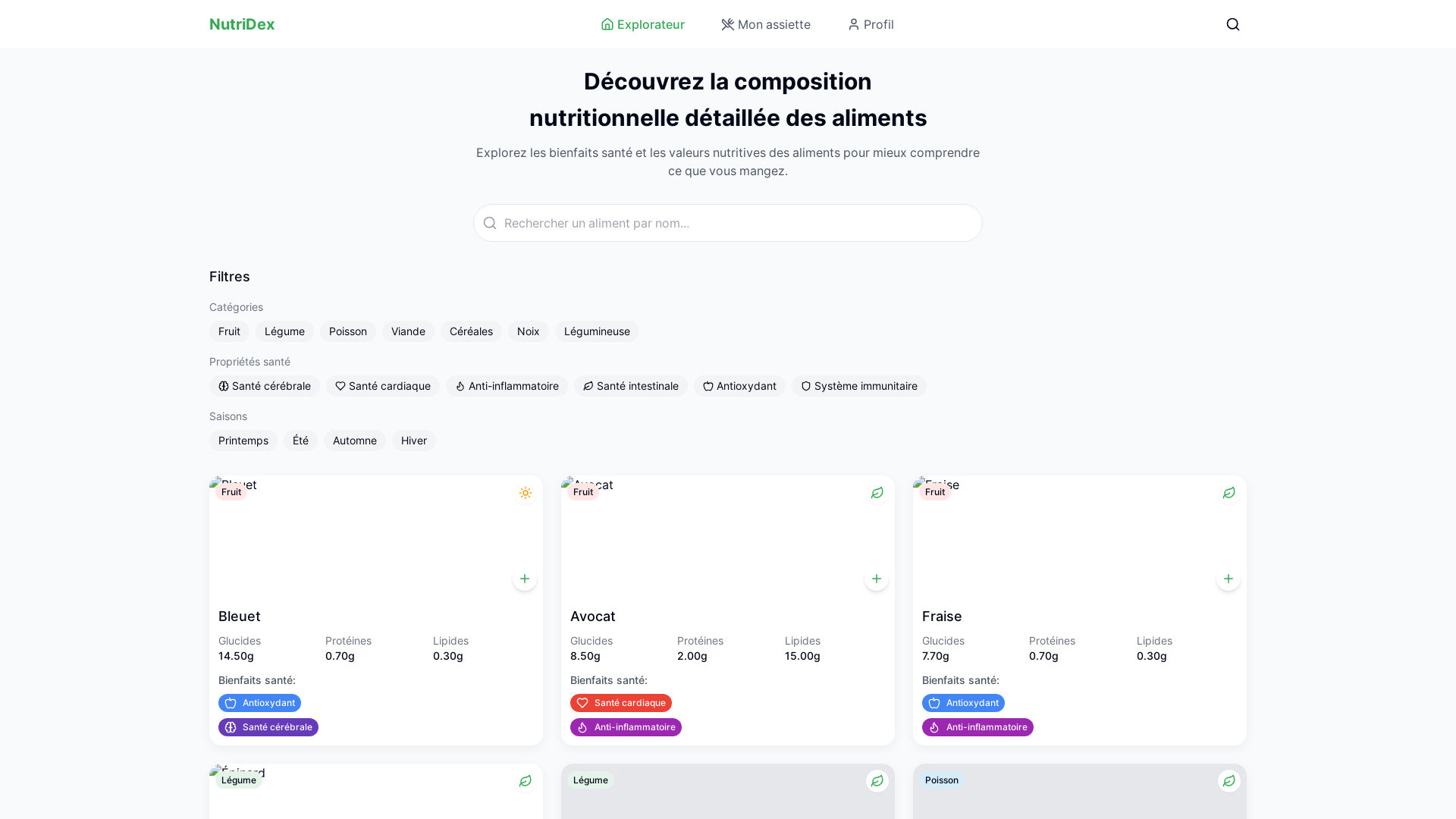Click leaf icon on Épinard card
This screenshot has height=819, width=1456.
pos(526,781)
